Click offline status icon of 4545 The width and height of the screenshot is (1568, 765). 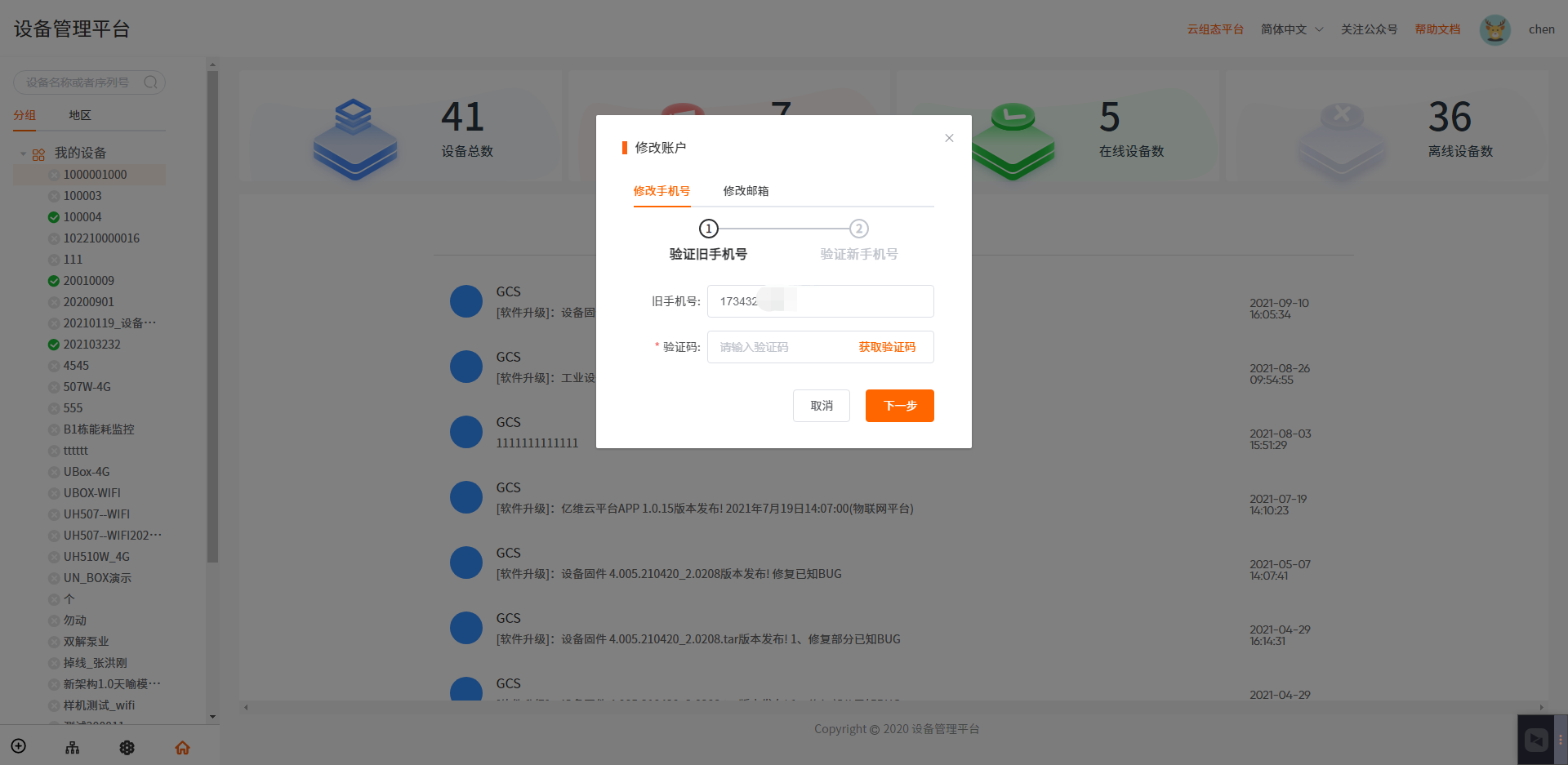(54, 366)
